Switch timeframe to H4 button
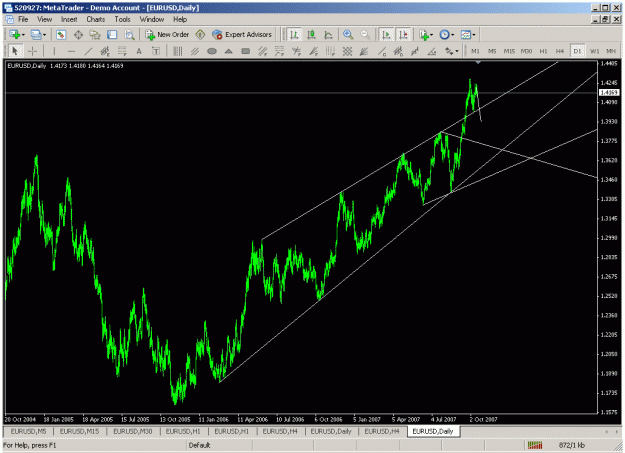 pyautogui.click(x=560, y=51)
